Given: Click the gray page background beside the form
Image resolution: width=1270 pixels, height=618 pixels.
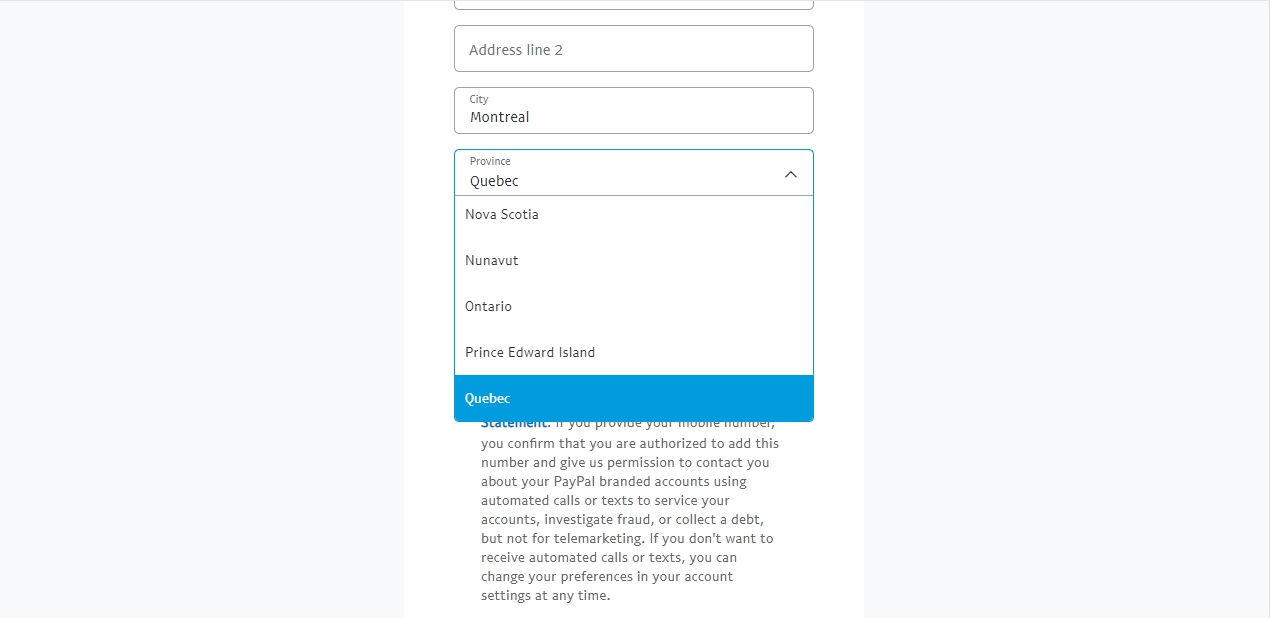Looking at the screenshot, I should (1060, 300).
